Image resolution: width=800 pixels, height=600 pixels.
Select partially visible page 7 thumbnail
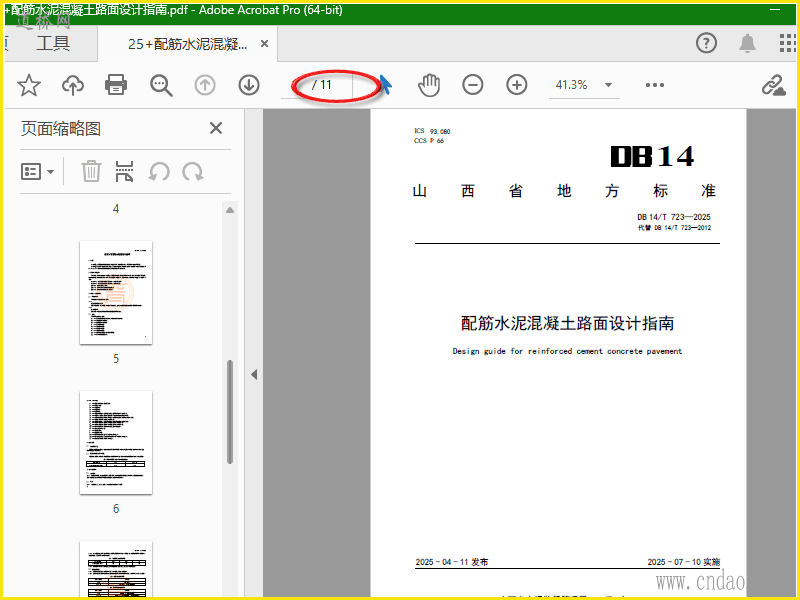tap(116, 568)
